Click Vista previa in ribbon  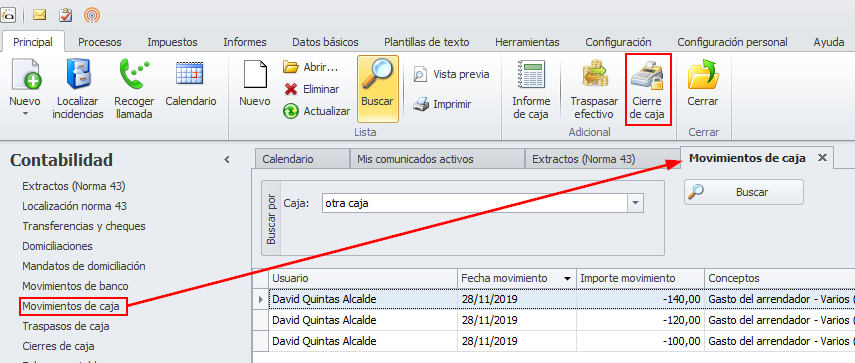click(x=451, y=74)
